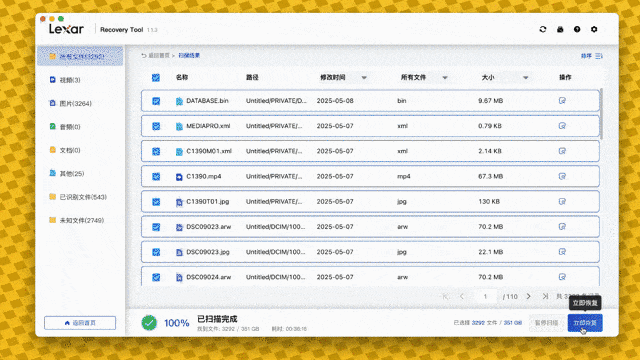Click the file type icon of C1390M01.xml
640x360 pixels.
[179, 152]
